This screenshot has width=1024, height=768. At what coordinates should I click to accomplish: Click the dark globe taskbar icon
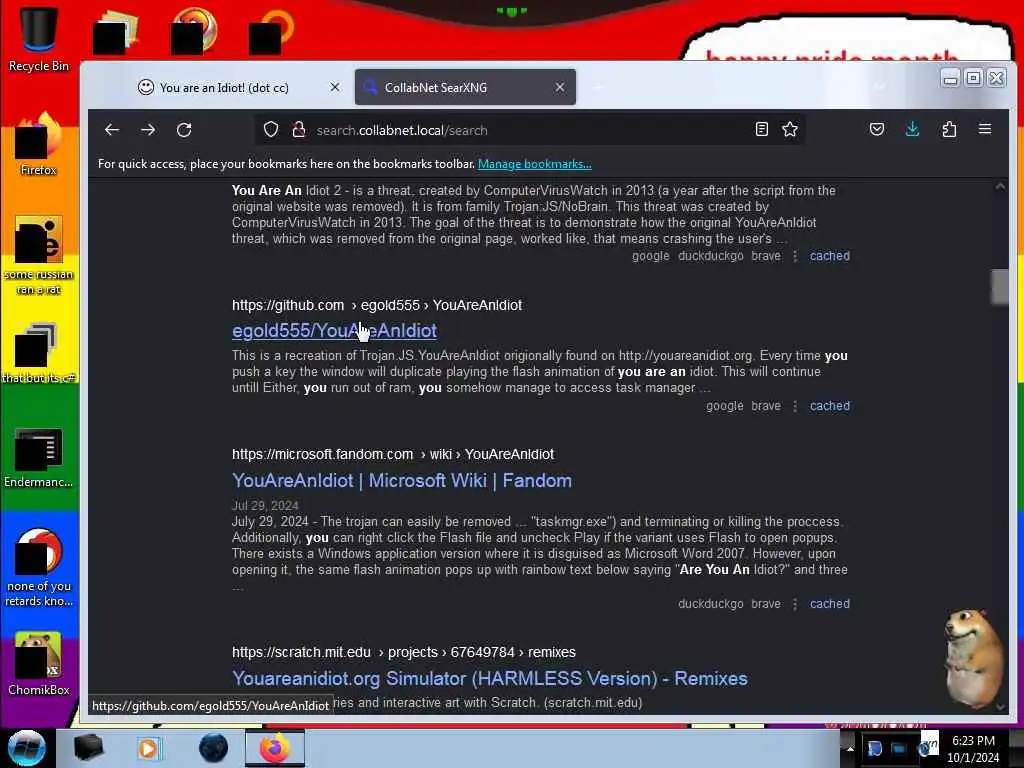(x=214, y=748)
